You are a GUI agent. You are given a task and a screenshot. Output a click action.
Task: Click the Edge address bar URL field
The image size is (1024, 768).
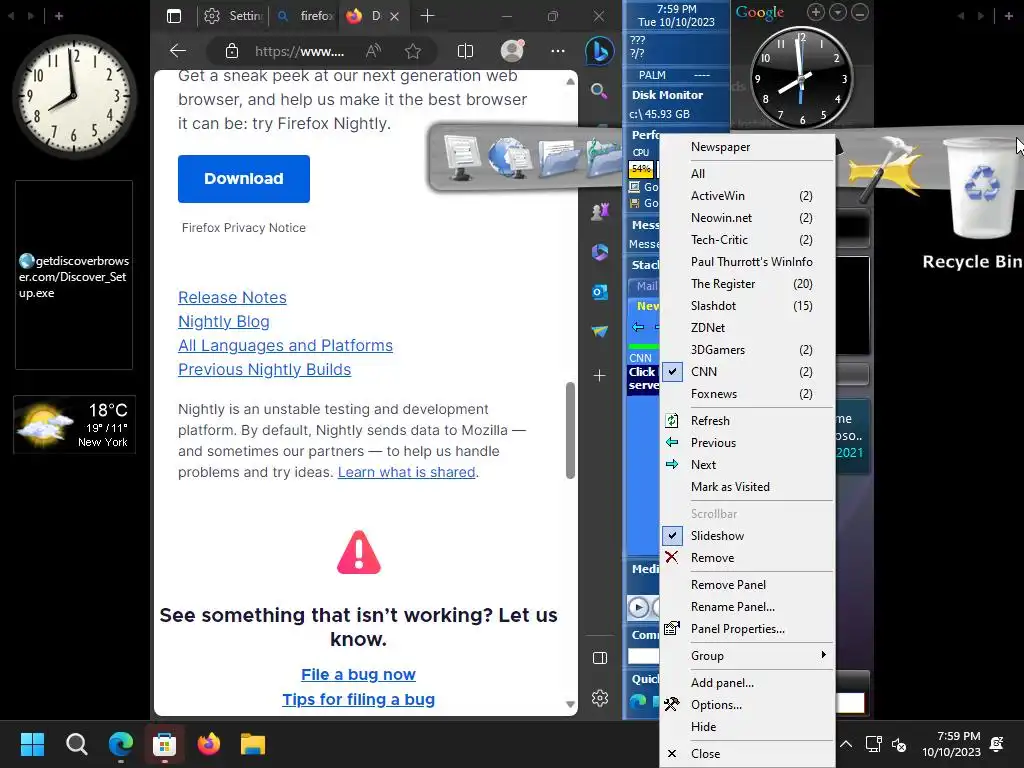tap(299, 51)
